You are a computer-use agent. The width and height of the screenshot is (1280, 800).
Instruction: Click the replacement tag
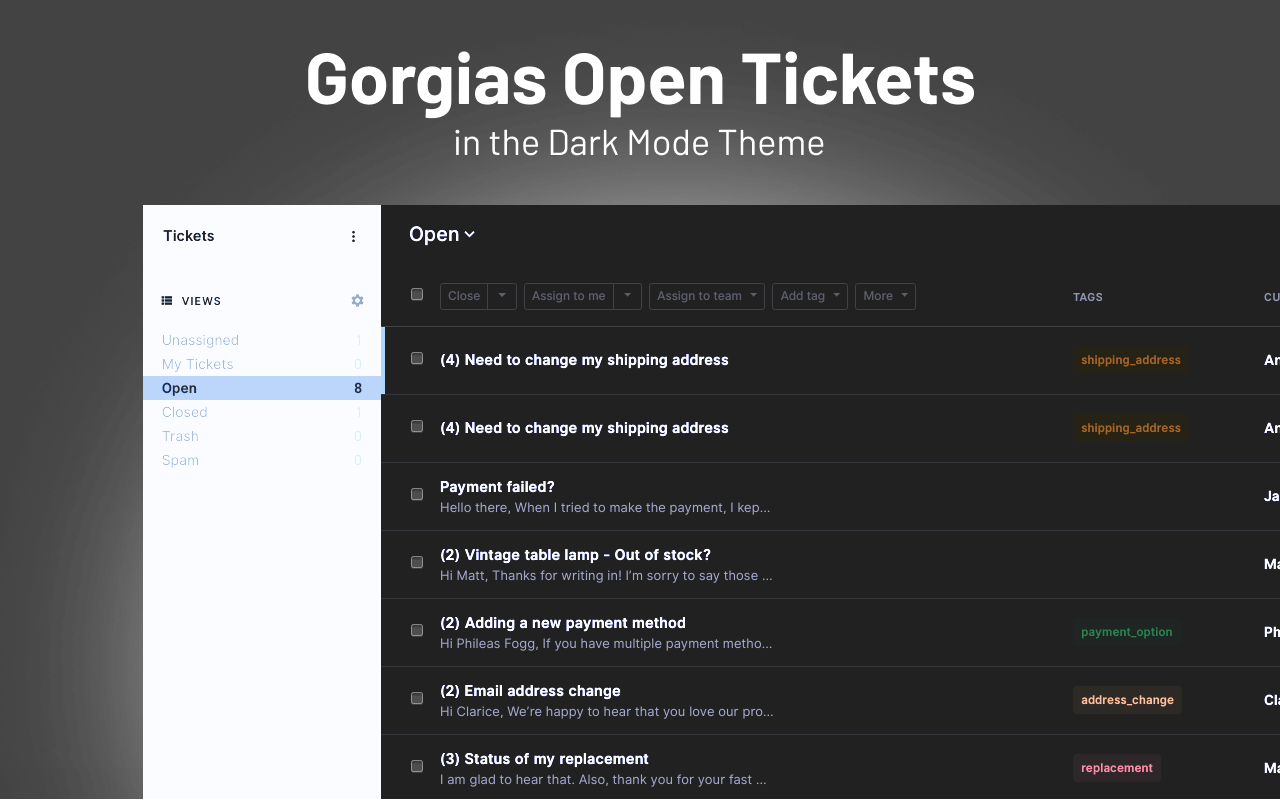coord(1116,767)
